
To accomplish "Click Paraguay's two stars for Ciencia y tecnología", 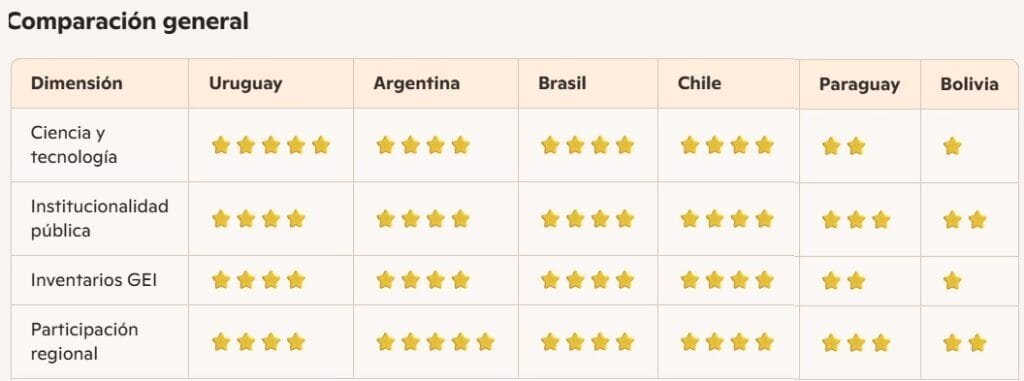I will coord(844,146).
